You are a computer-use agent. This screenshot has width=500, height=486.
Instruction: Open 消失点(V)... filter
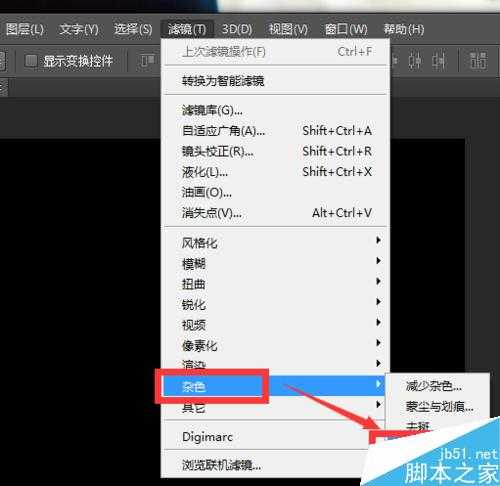click(x=275, y=213)
